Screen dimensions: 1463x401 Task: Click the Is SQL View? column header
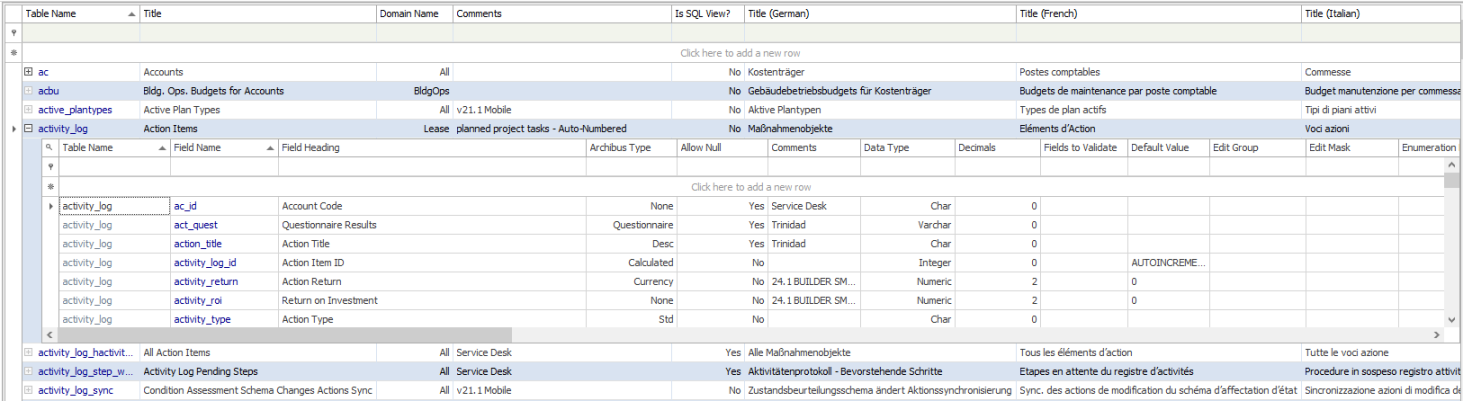707,14
